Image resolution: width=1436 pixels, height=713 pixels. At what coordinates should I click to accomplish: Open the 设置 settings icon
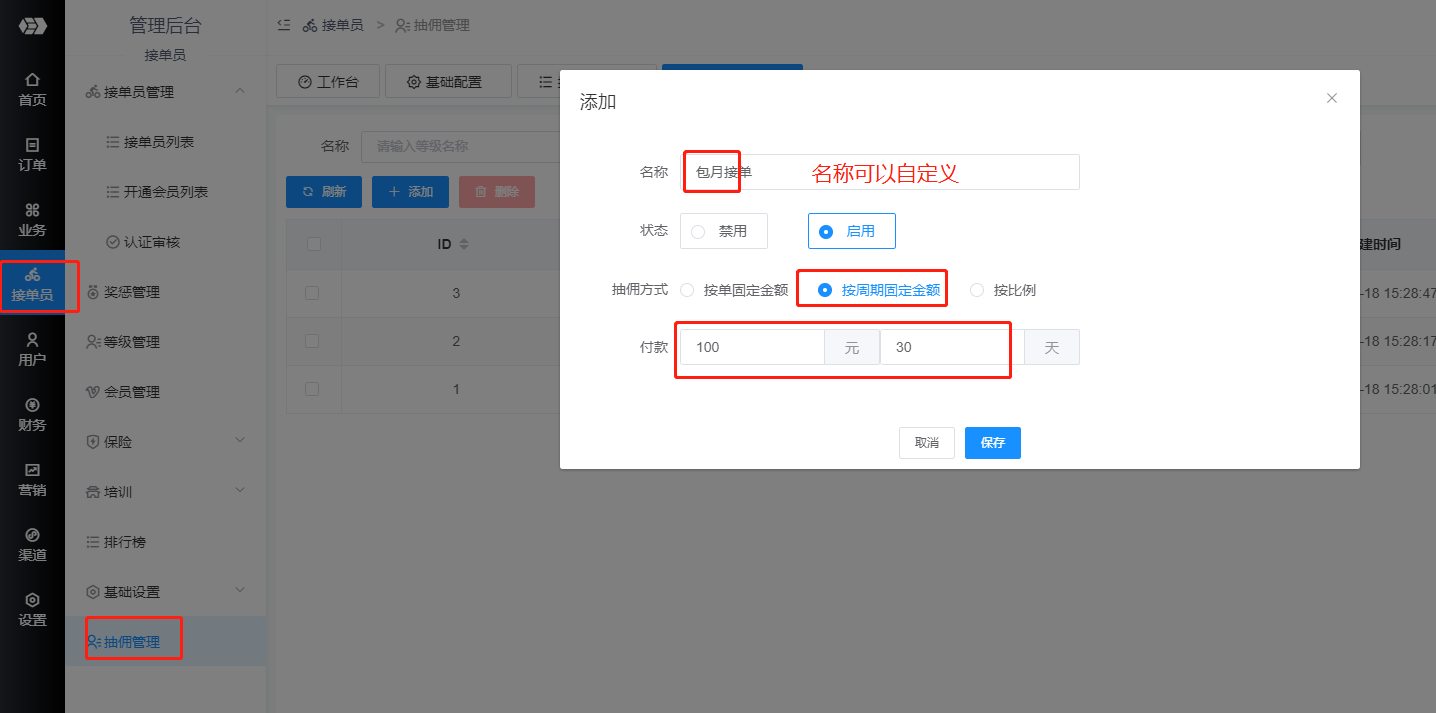(32, 609)
